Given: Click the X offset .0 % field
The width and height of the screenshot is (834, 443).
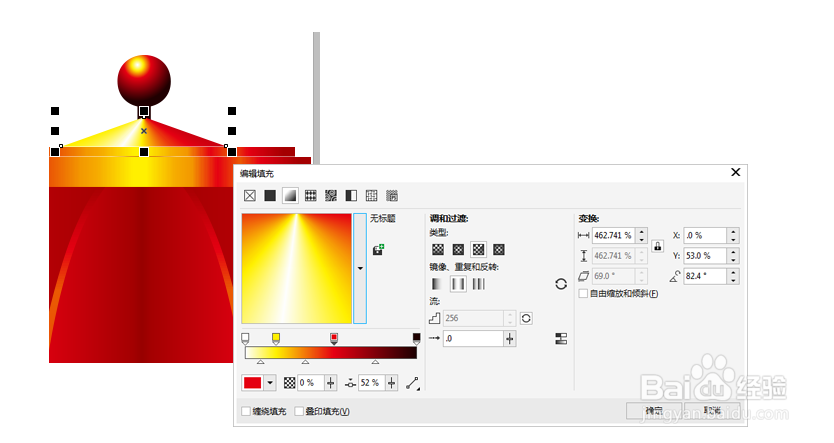Looking at the screenshot, I should click(706, 235).
